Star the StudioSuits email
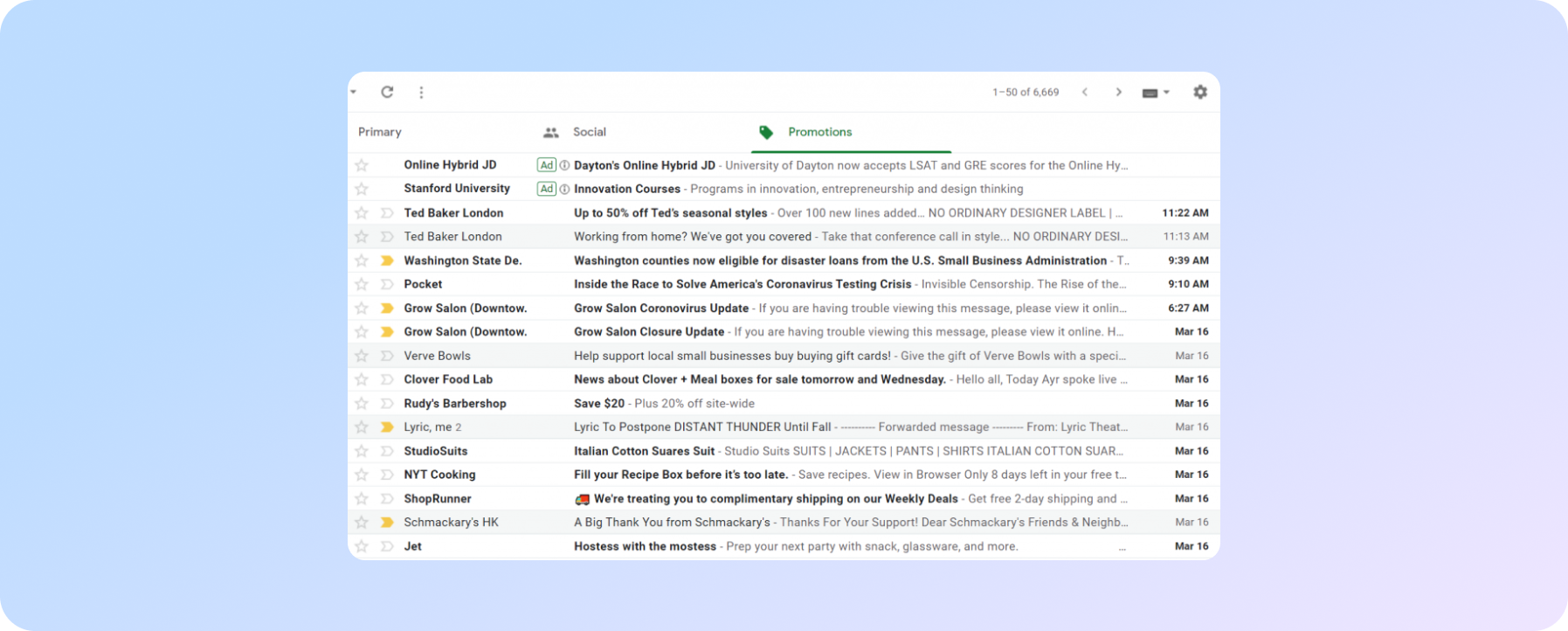This screenshot has width=1568, height=631. [362, 451]
